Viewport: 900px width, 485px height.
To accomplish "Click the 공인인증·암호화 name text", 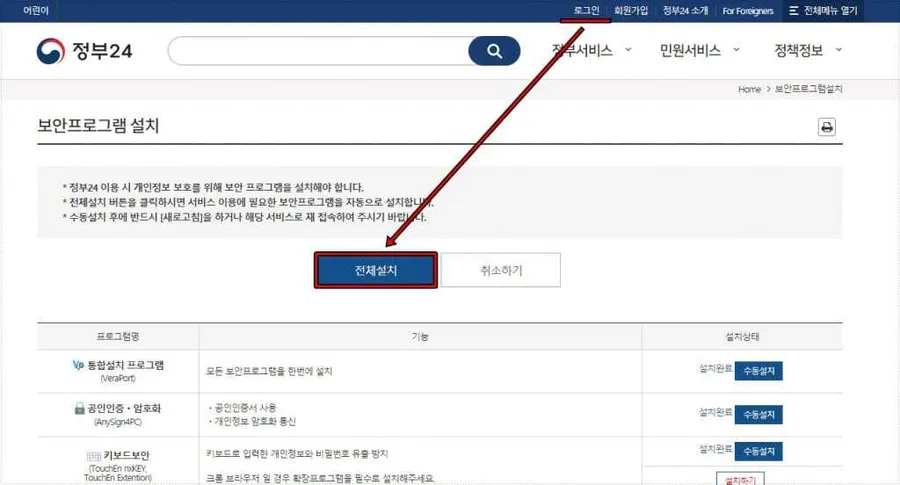I will click(x=124, y=408).
